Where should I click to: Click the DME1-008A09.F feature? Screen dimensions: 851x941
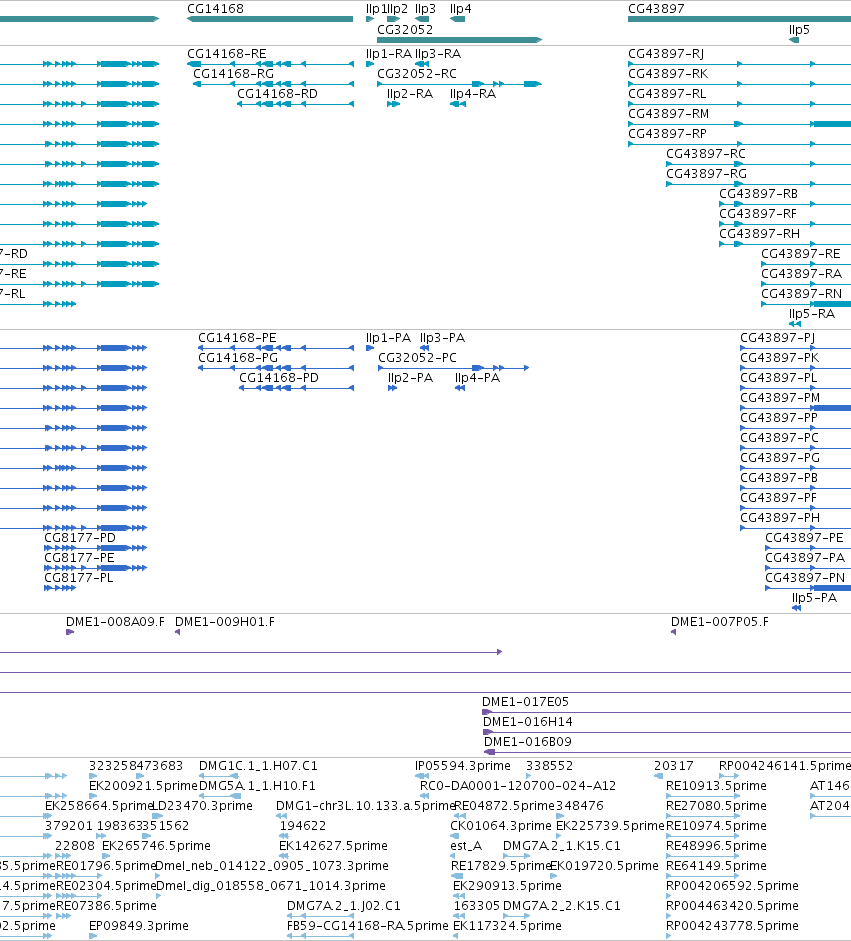70,632
